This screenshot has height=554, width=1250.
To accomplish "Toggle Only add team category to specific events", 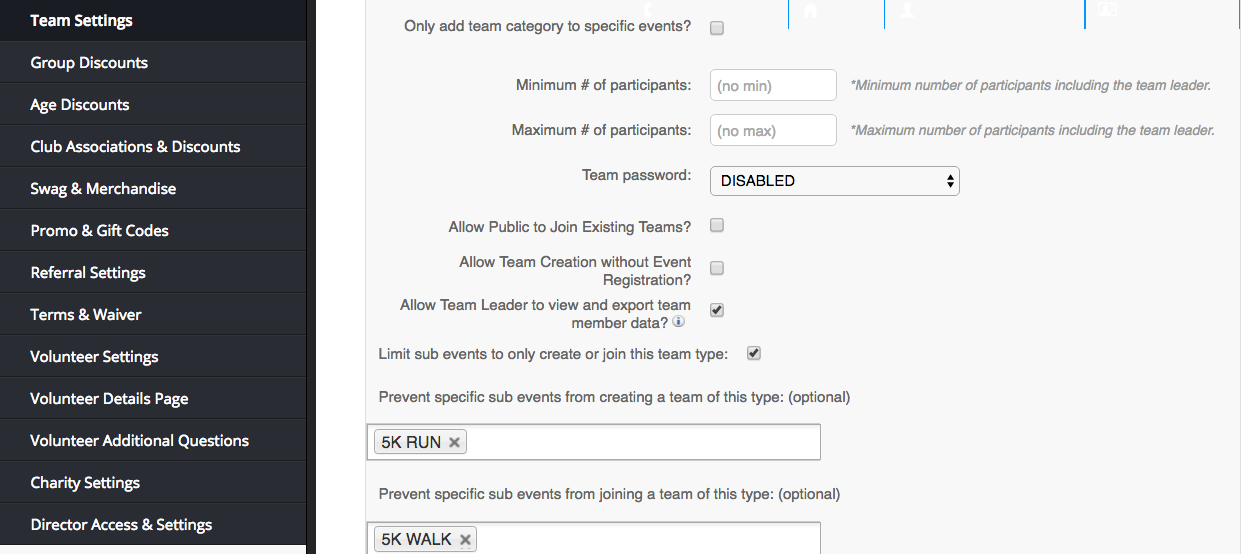I will [x=717, y=28].
